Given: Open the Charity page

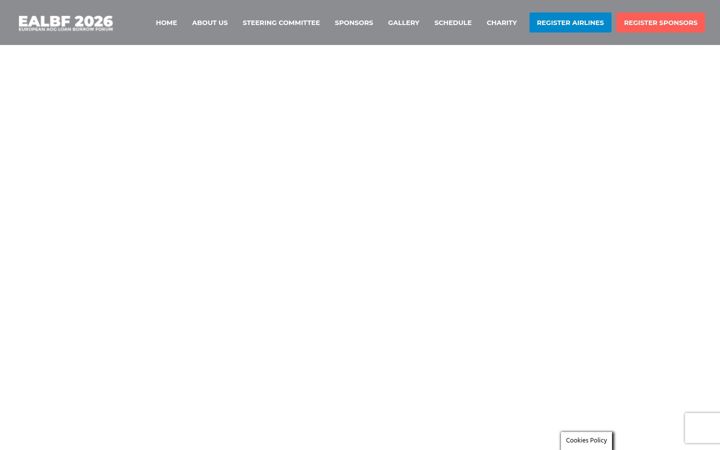Looking at the screenshot, I should tap(501, 22).
